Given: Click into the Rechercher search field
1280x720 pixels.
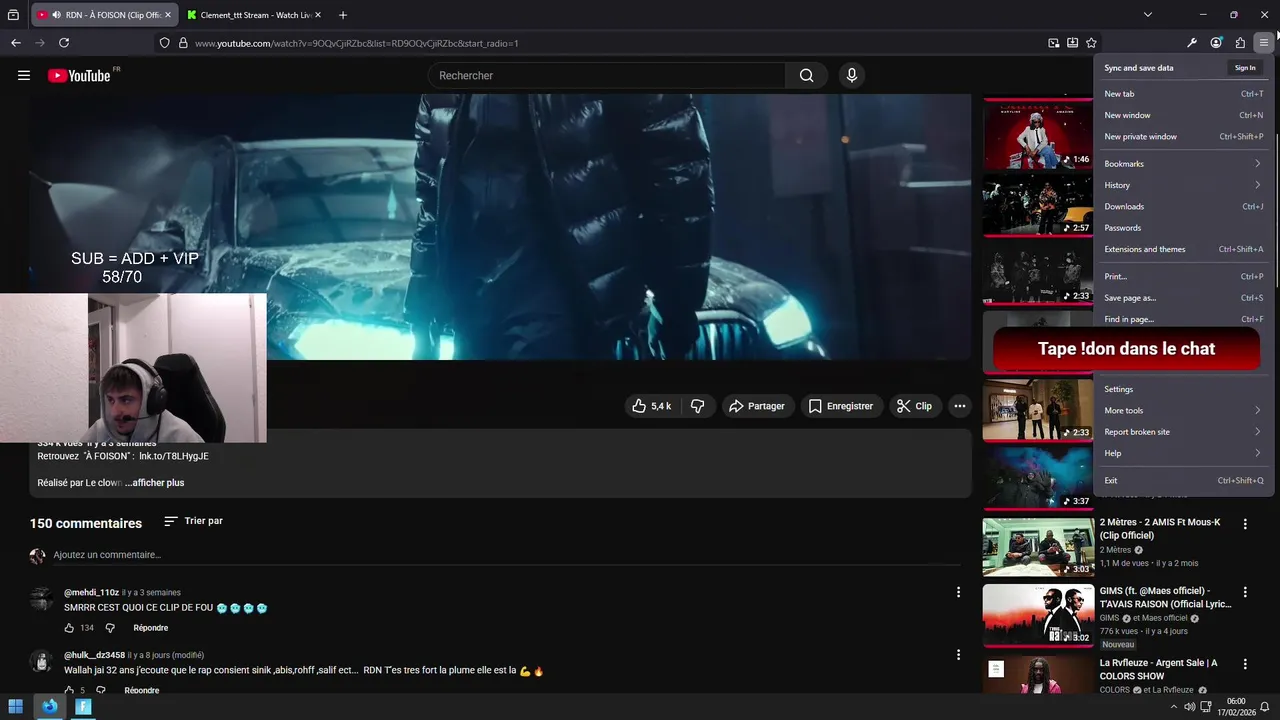Looking at the screenshot, I should point(607,75).
